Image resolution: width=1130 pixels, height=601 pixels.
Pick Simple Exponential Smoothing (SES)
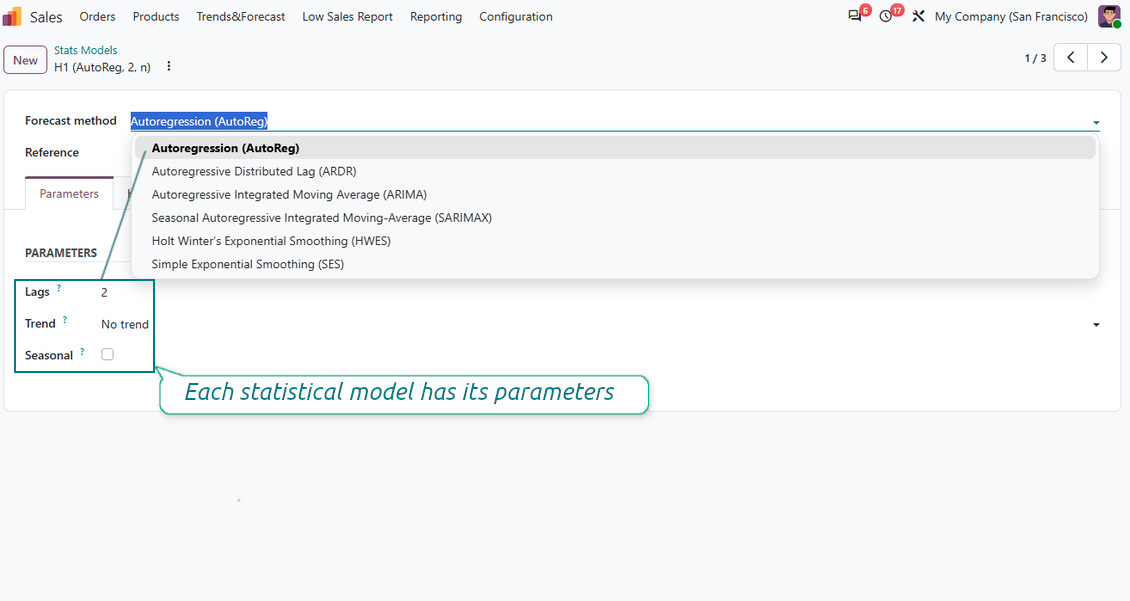615,264
